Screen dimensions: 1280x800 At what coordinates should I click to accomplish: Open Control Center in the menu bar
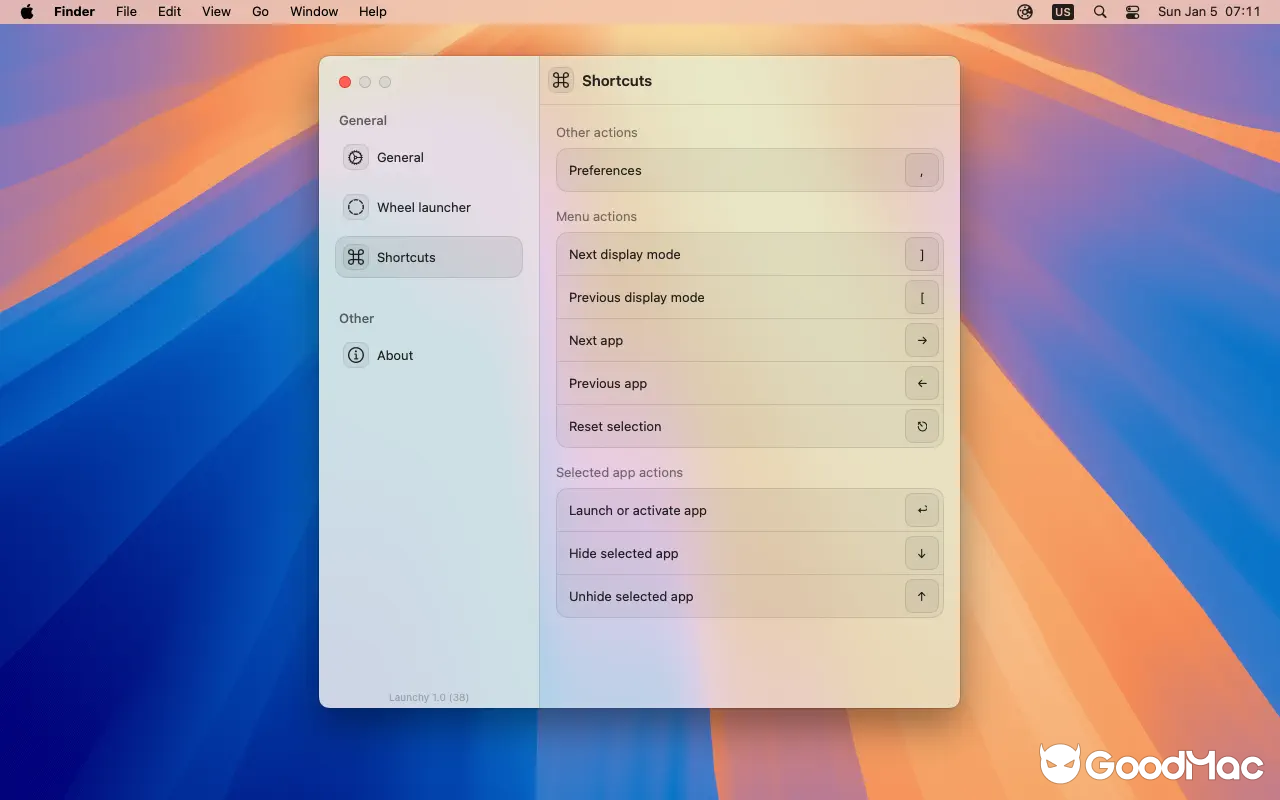1132,12
